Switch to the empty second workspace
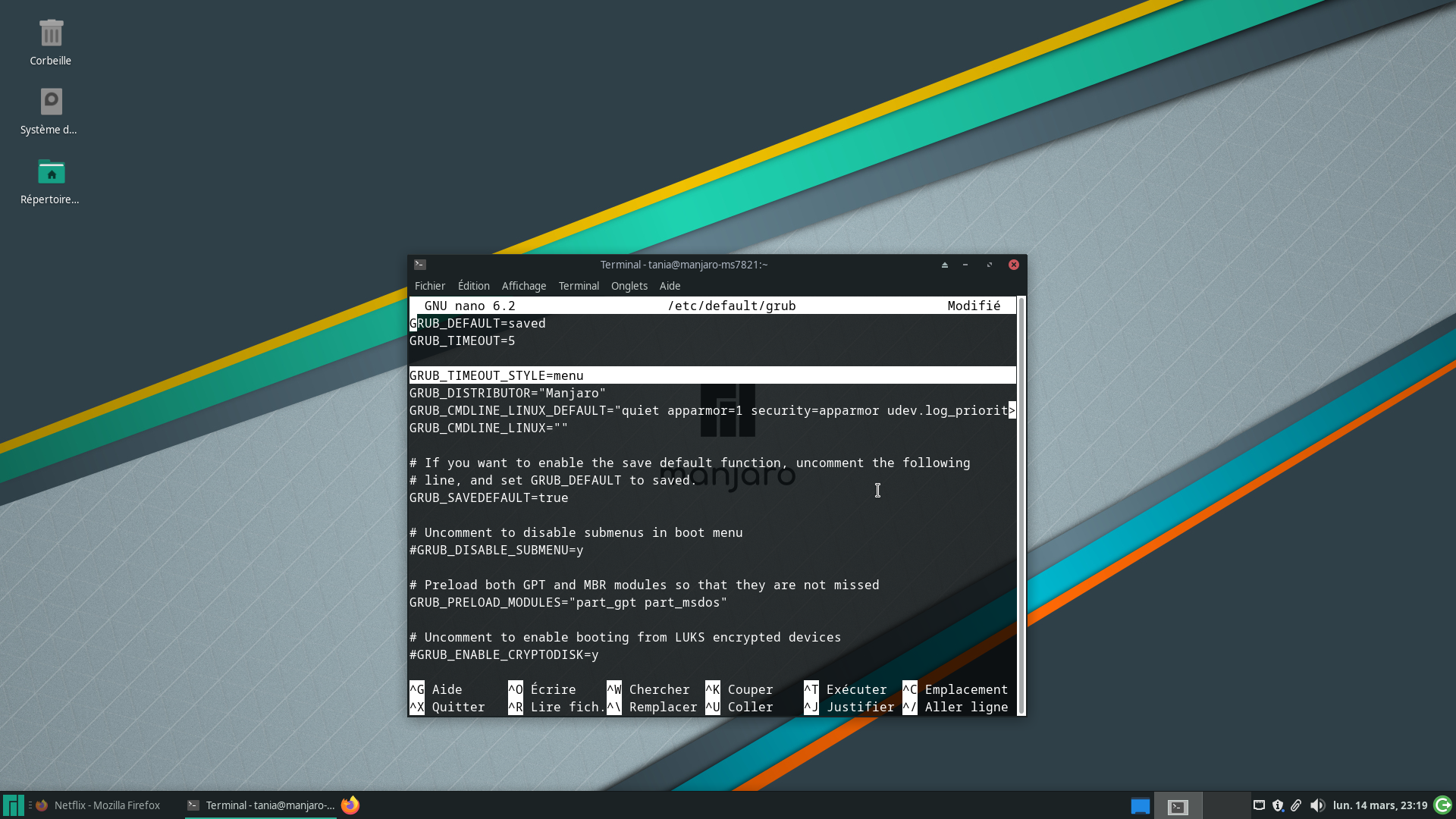Image resolution: width=1456 pixels, height=819 pixels. [x=1226, y=805]
